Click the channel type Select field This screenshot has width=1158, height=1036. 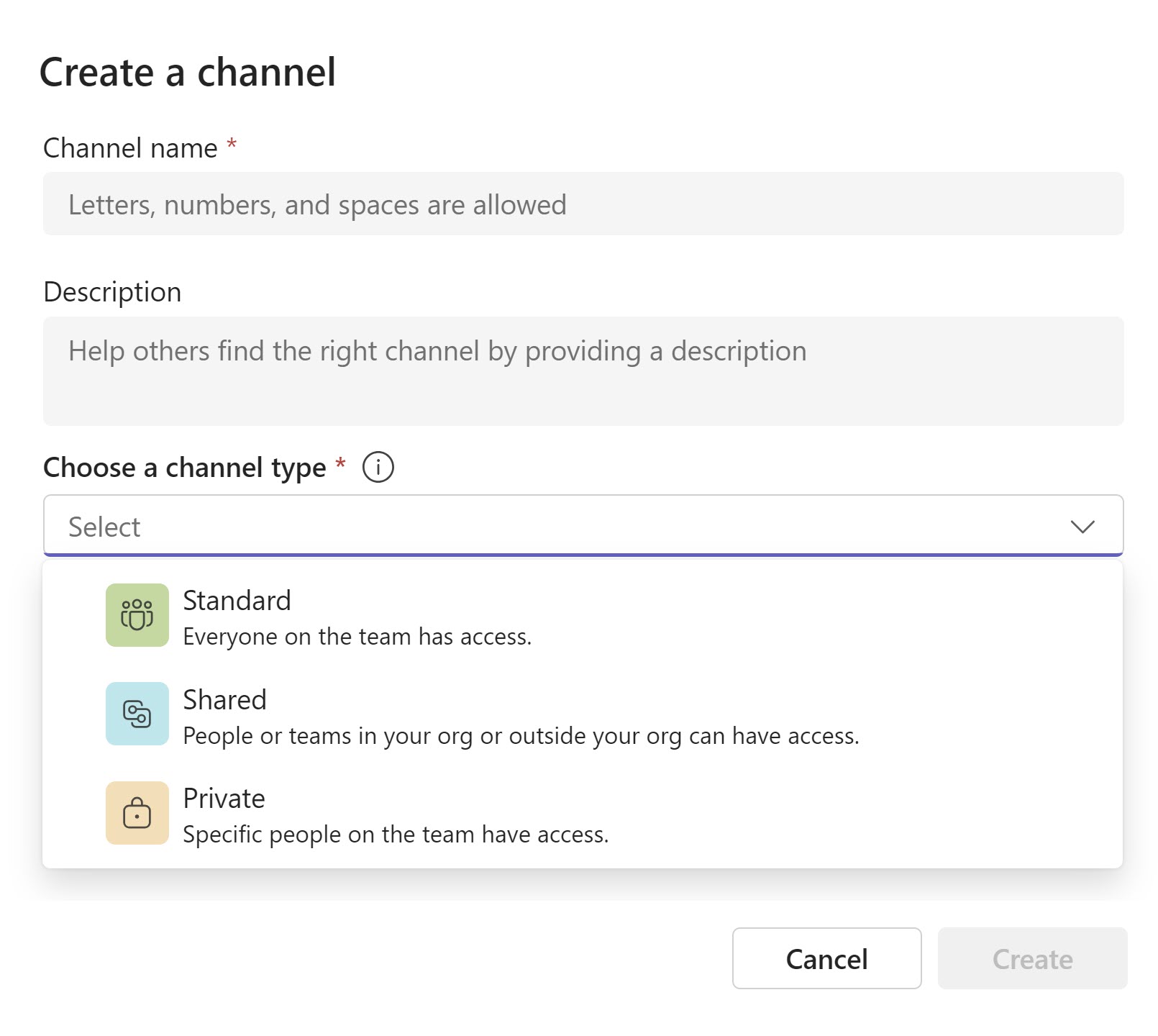561,527
